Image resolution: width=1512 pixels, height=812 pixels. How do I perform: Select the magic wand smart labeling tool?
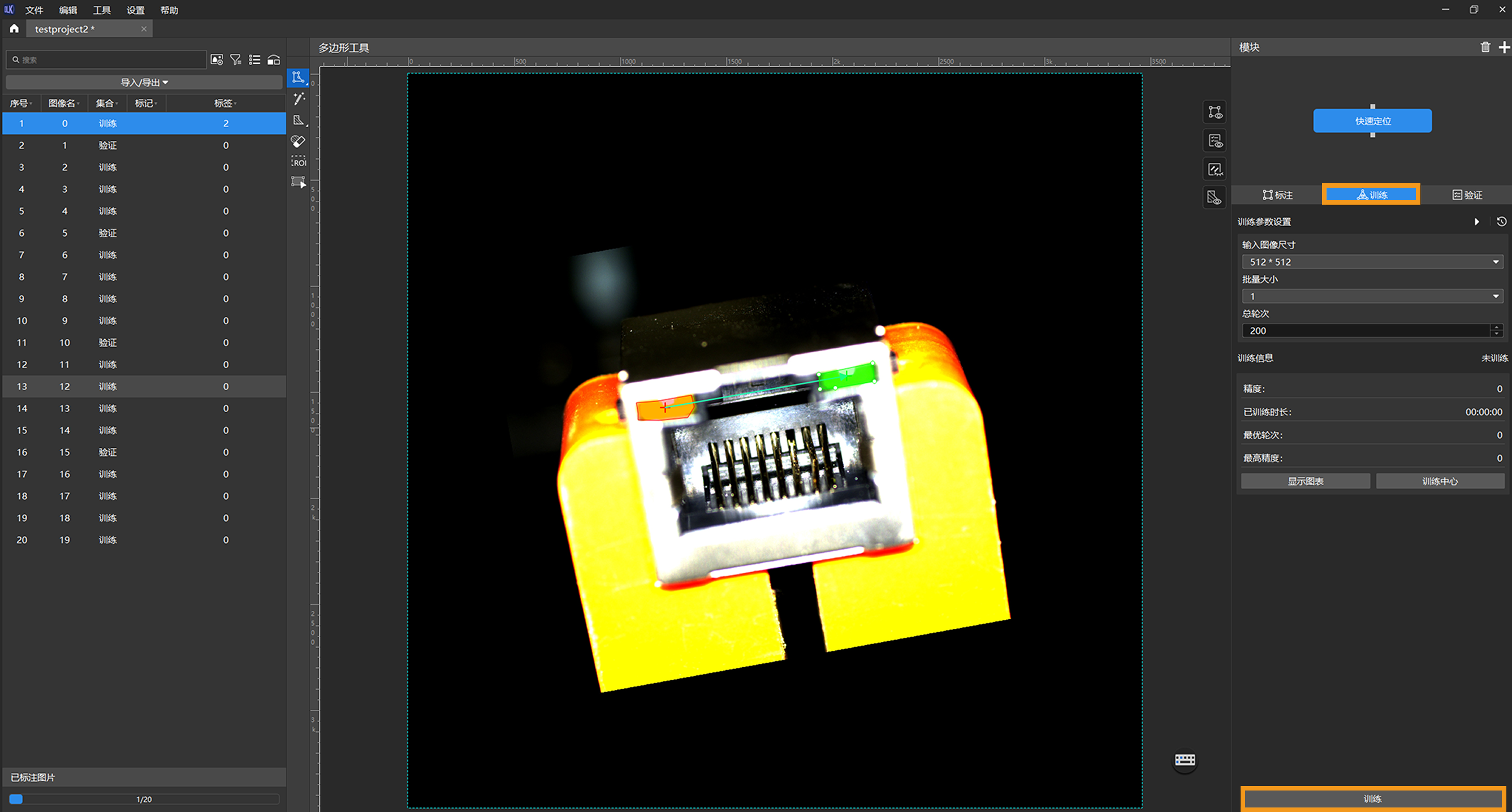tap(298, 98)
